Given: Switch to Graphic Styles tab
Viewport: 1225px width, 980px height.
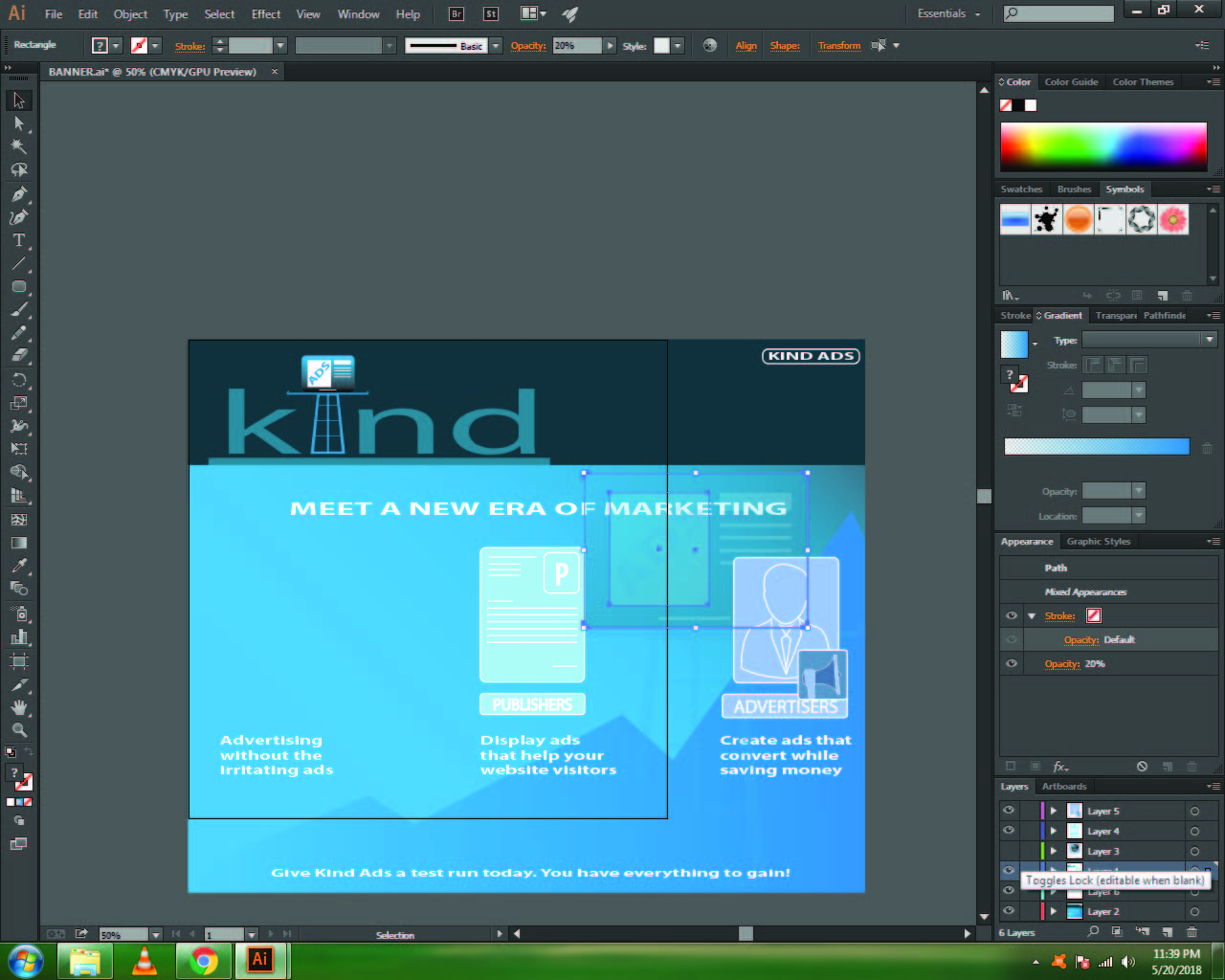Looking at the screenshot, I should 1099,542.
